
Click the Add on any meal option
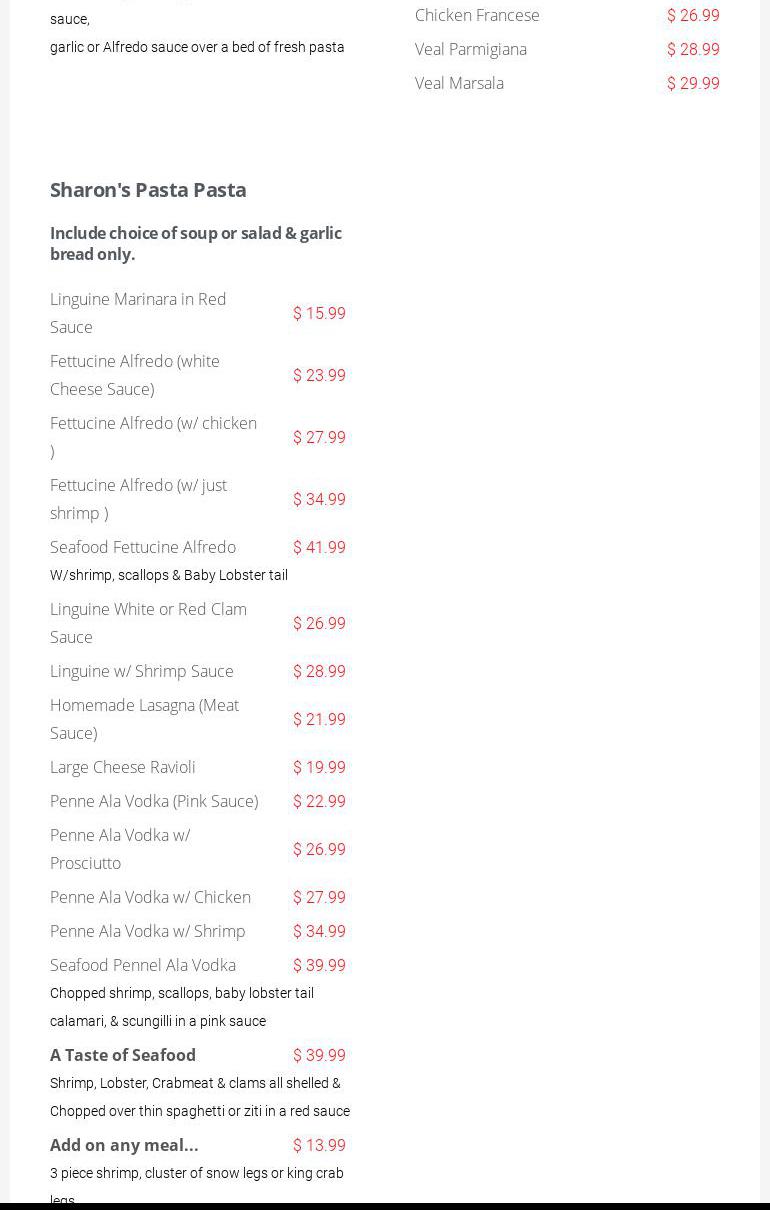click(x=124, y=1145)
